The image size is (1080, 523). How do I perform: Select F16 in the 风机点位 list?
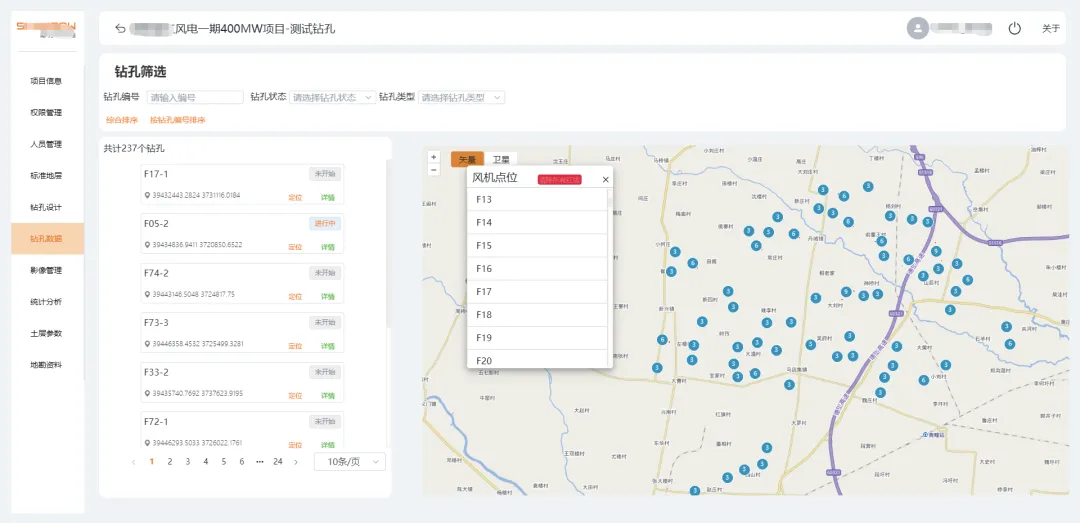click(537, 269)
